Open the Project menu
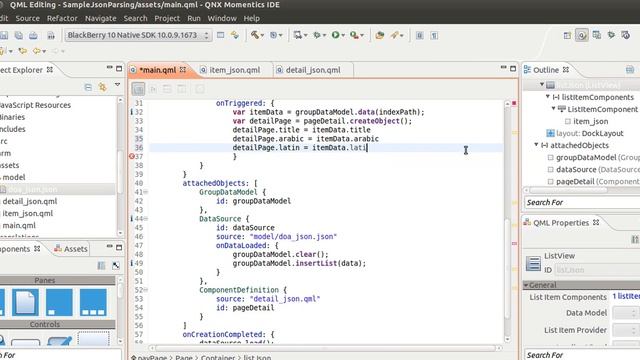640x360 pixels. [167, 18]
